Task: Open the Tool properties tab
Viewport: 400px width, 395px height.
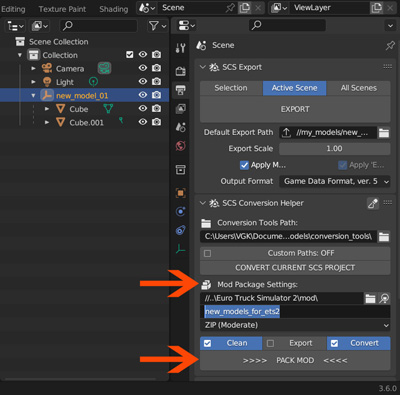Action: [180, 48]
